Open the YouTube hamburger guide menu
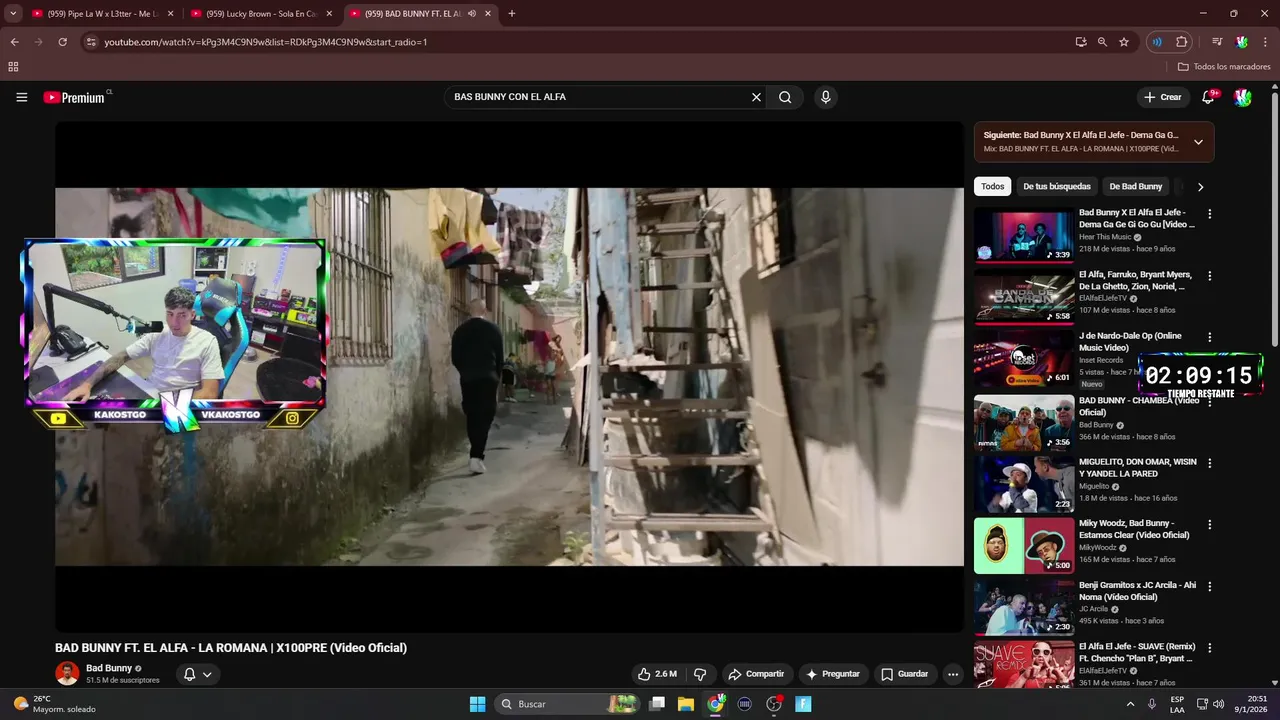Viewport: 1280px width, 720px height. (21, 97)
